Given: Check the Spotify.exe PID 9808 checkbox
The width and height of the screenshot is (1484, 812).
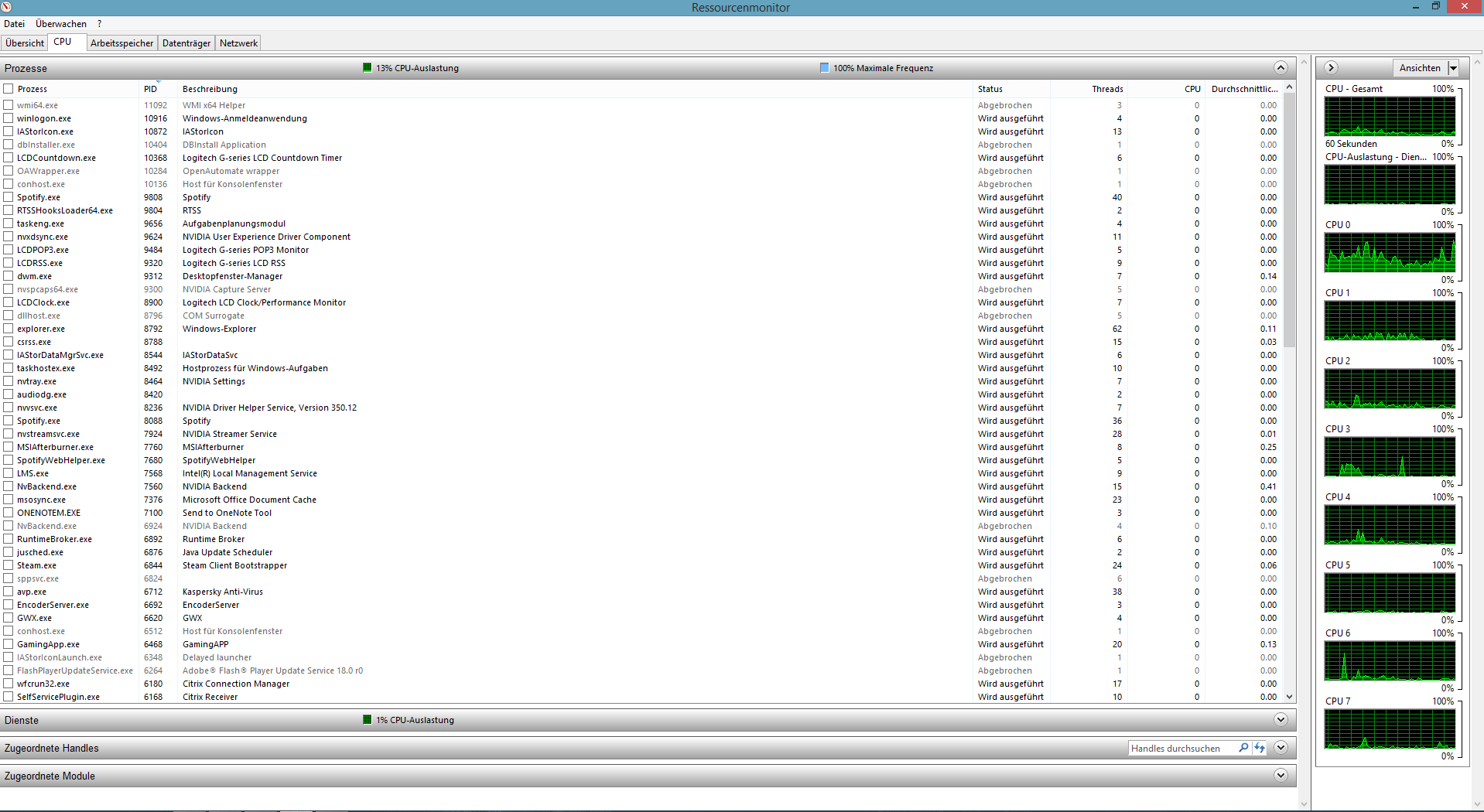Looking at the screenshot, I should tap(9, 197).
